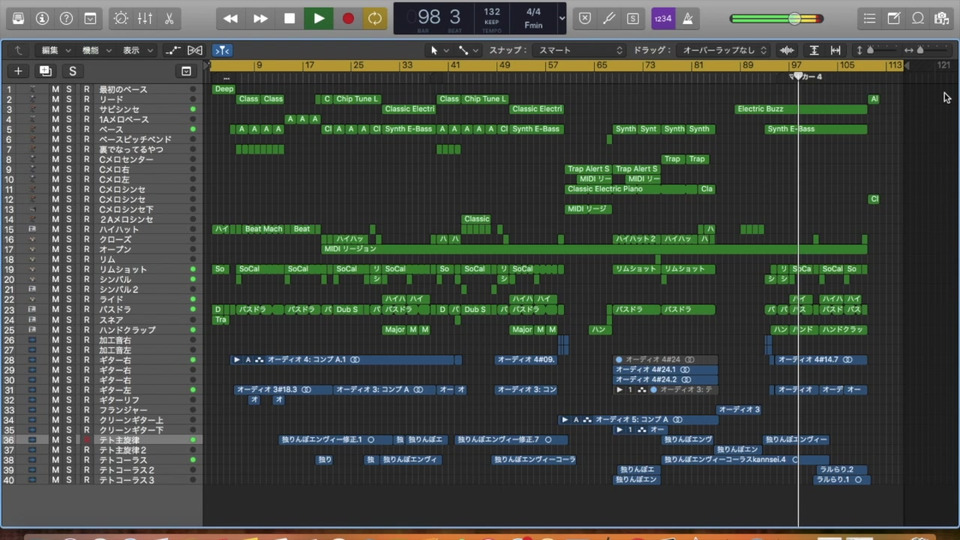This screenshot has width=960, height=540.
Task: Record-enable the ハイハット track
Action: (x=86, y=229)
